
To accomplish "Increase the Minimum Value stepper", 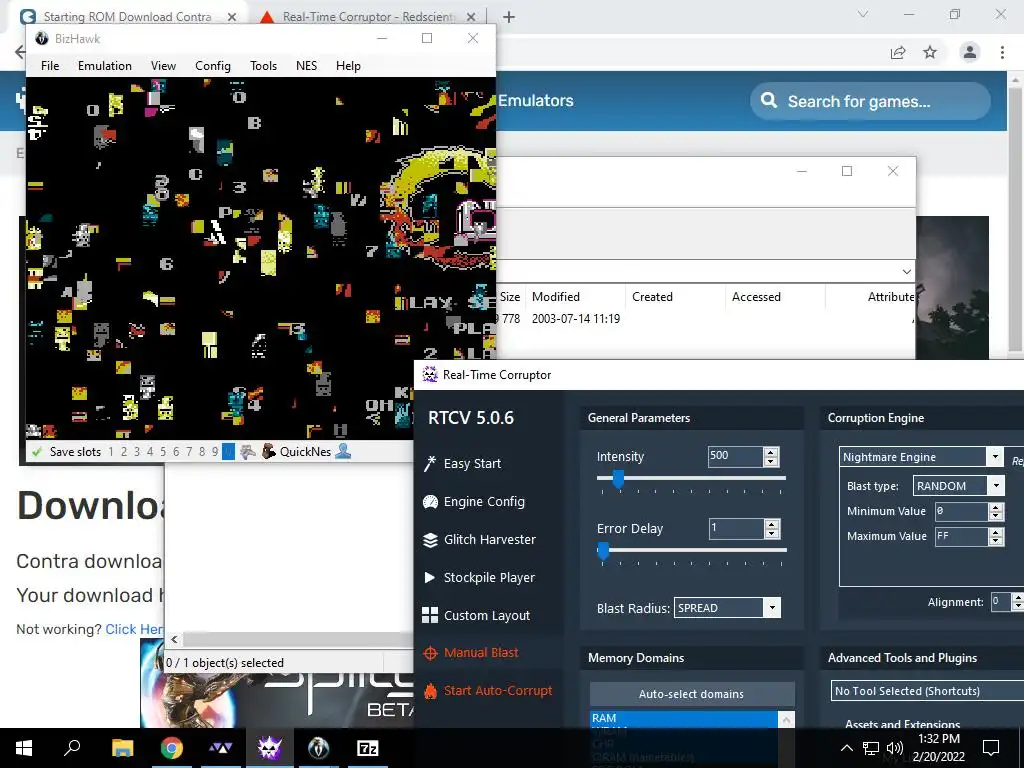I will tap(995, 507).
